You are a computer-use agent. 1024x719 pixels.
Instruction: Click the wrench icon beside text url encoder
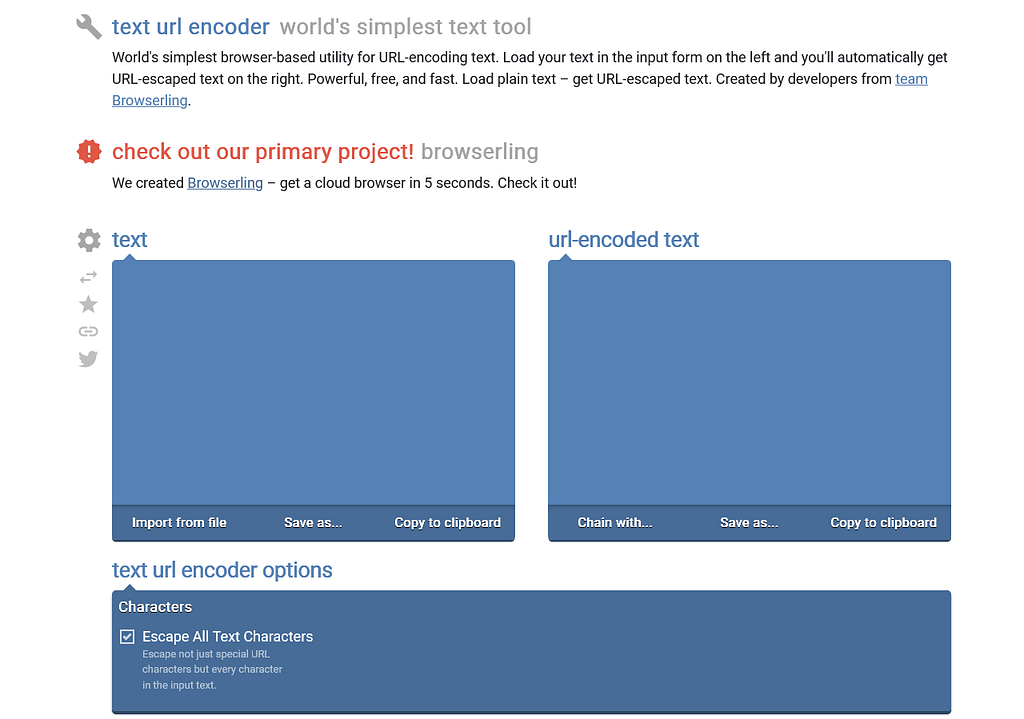(x=89, y=27)
